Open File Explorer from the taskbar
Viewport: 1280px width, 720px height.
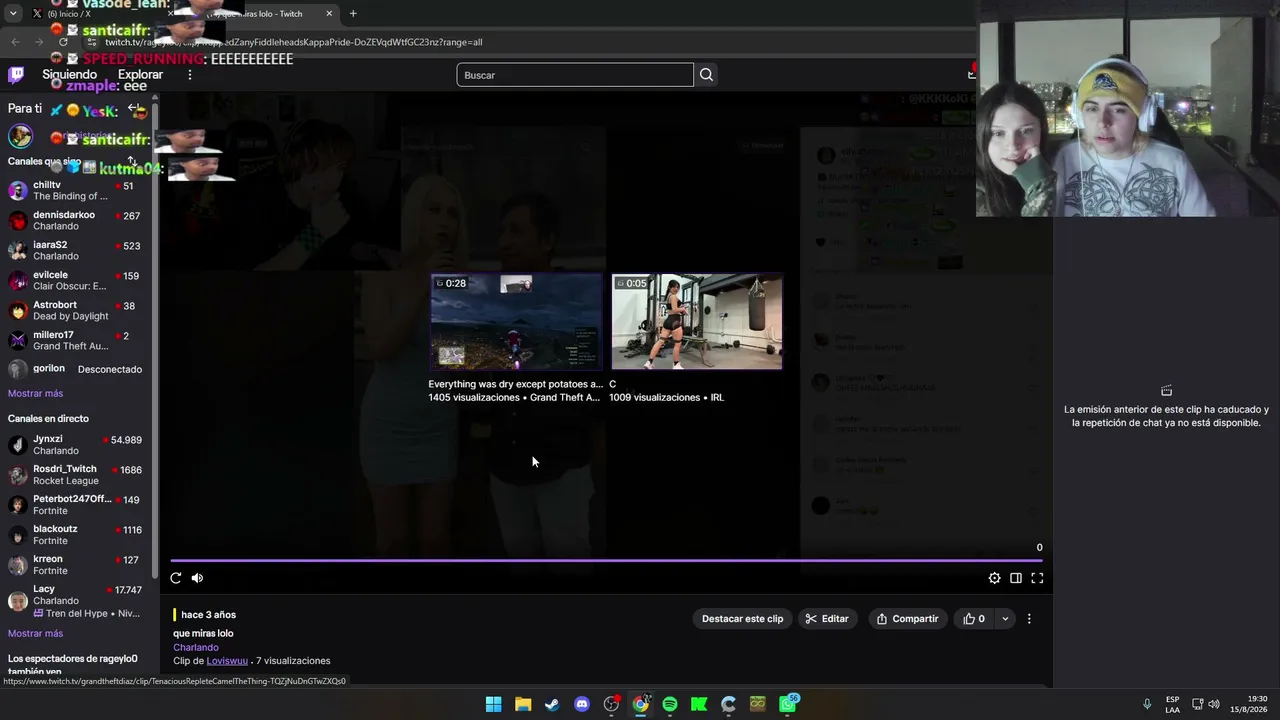(523, 704)
